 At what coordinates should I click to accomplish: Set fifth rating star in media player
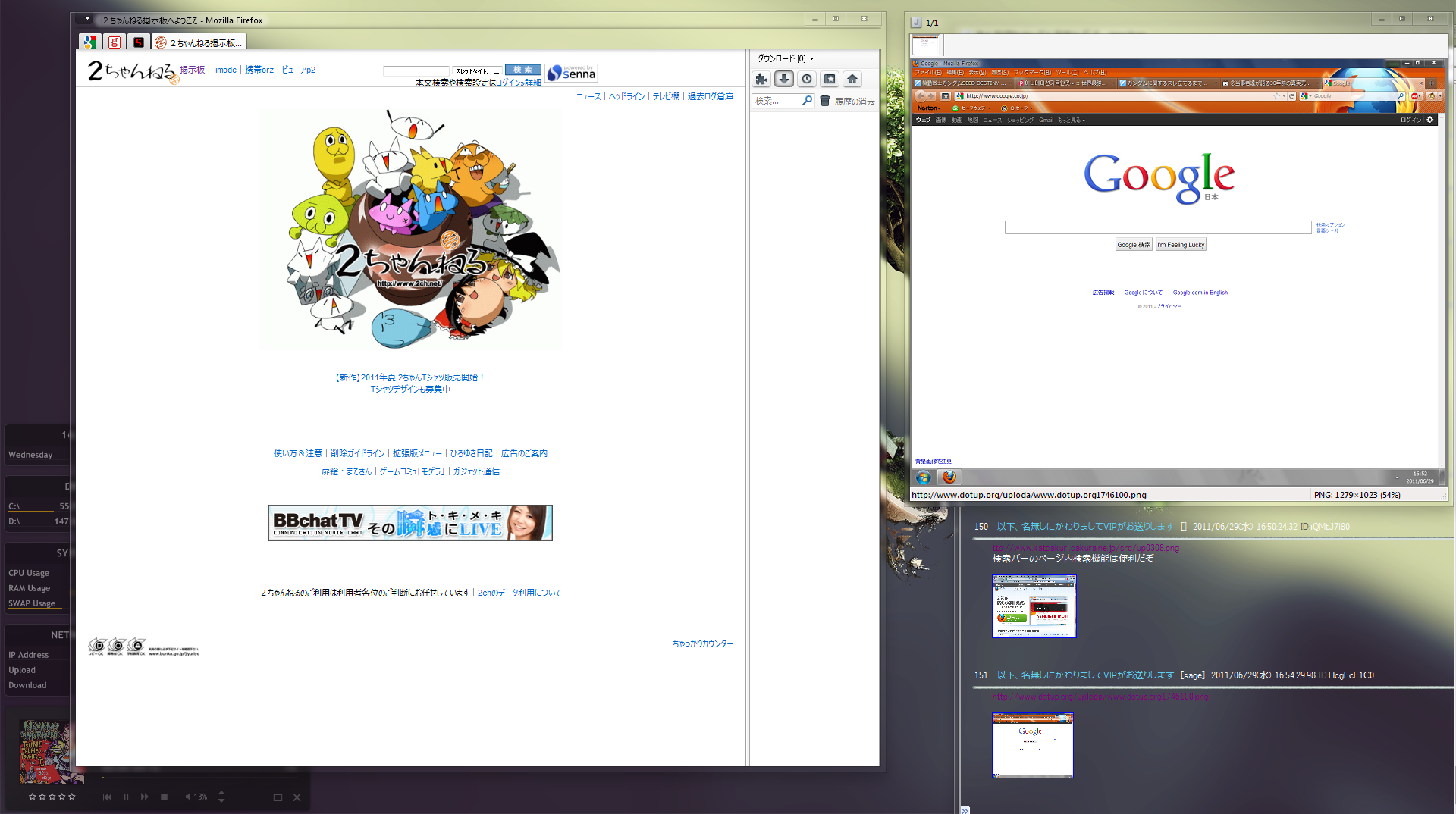point(72,797)
